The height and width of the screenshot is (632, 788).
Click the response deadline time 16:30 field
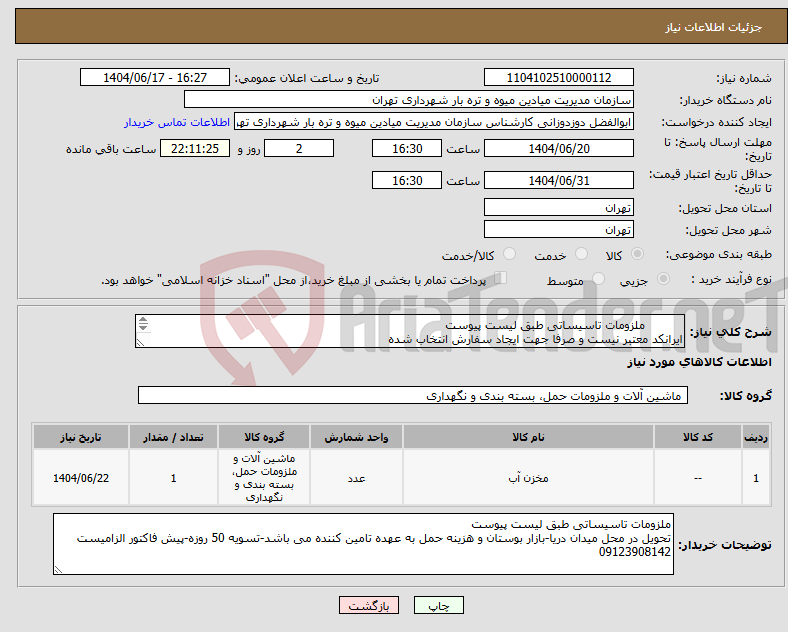pyautogui.click(x=407, y=149)
